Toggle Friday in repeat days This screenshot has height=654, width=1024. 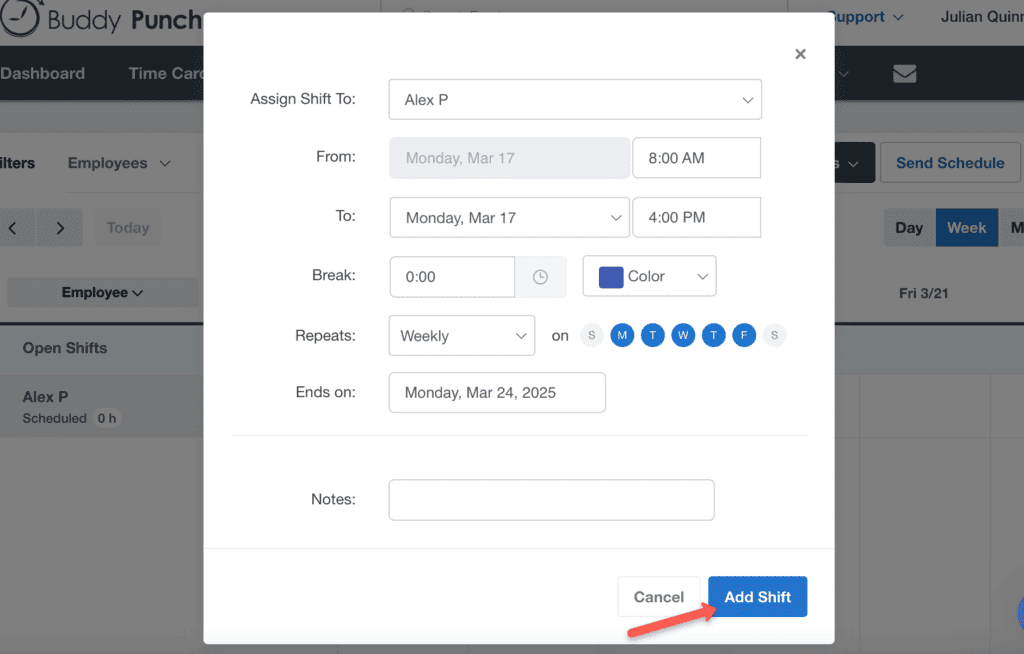[x=744, y=336]
